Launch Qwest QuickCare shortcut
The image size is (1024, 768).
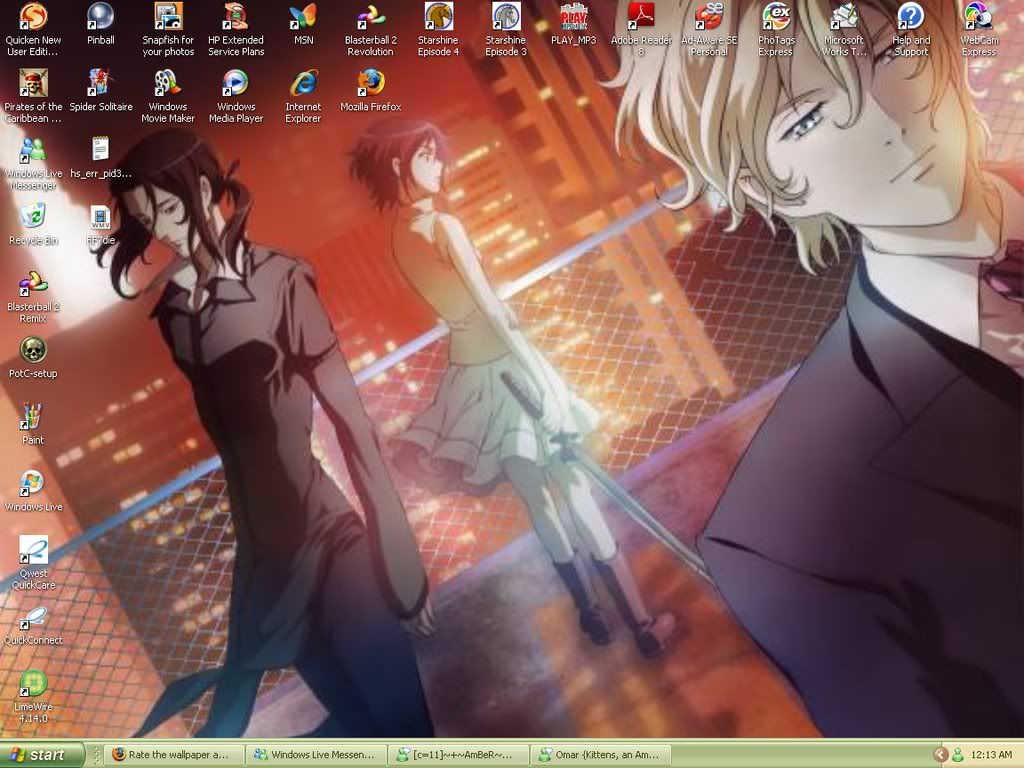click(33, 563)
